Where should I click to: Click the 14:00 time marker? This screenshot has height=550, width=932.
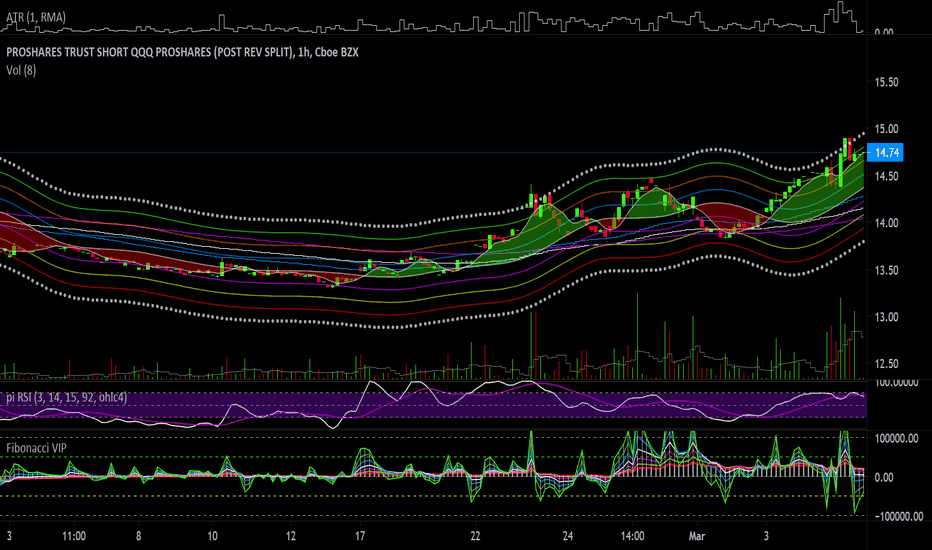[632, 536]
